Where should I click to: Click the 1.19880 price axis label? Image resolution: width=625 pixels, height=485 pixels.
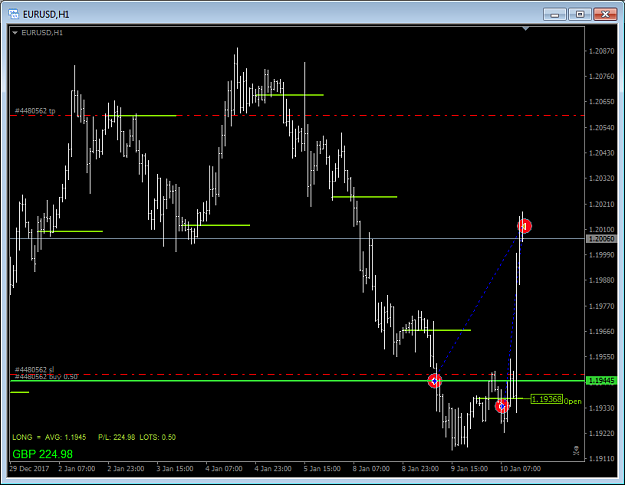[x=602, y=280]
